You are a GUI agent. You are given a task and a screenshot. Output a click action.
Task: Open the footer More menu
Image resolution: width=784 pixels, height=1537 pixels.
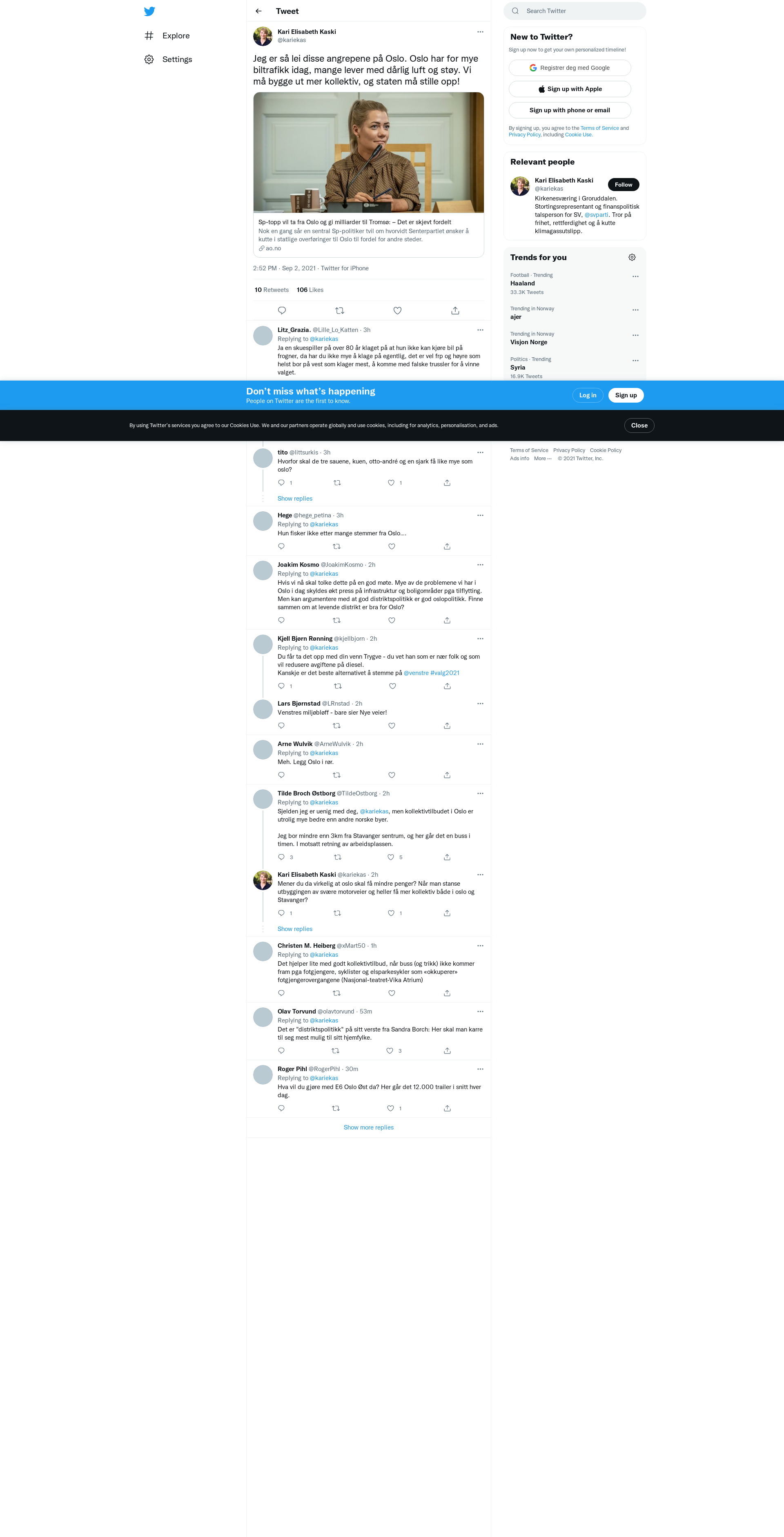542,459
